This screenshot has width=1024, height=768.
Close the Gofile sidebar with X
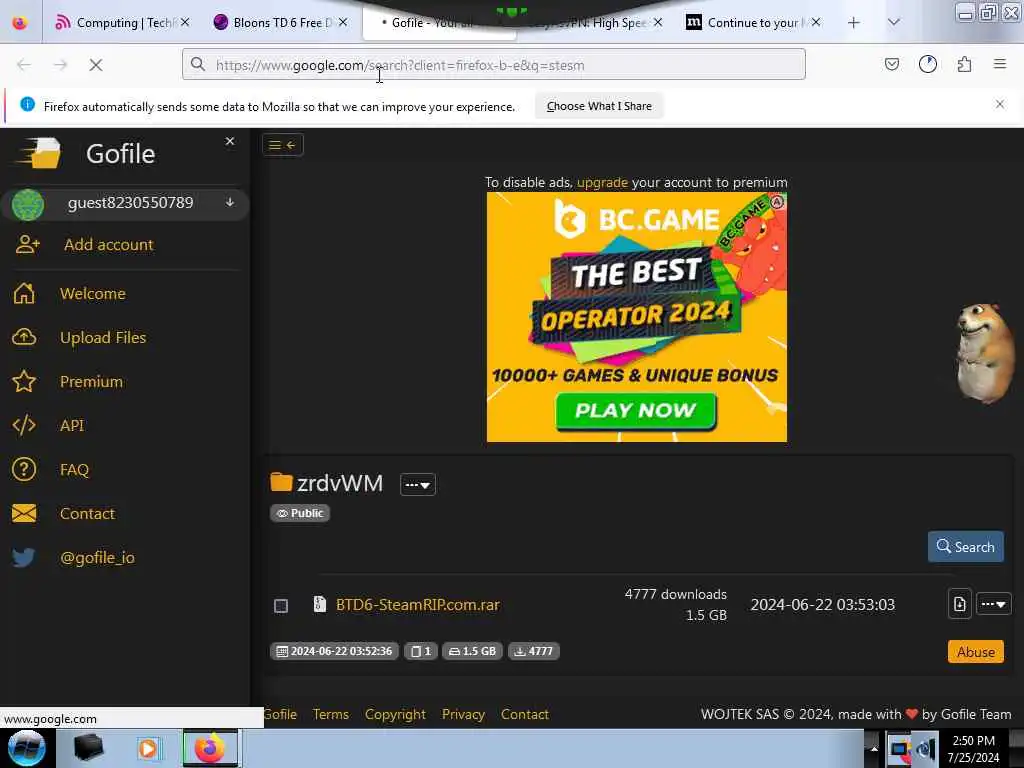(230, 141)
